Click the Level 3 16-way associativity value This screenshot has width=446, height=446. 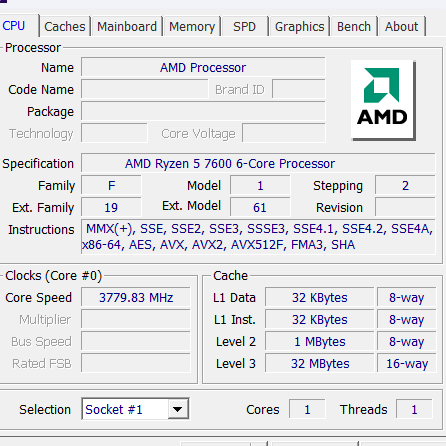coord(407,363)
